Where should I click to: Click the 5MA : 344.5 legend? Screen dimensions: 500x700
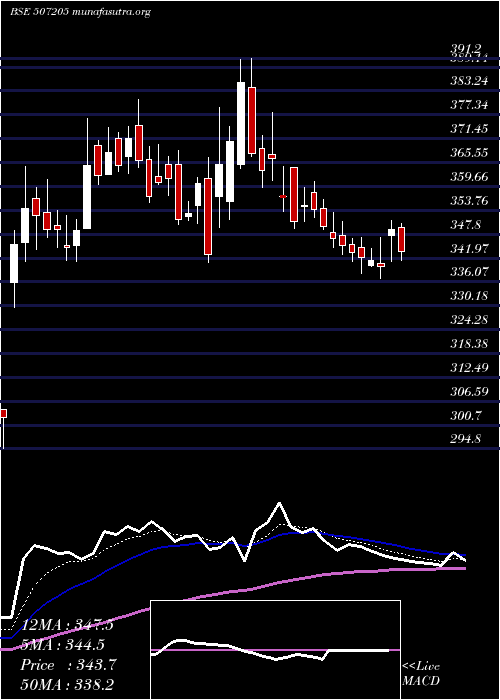click(x=63, y=646)
